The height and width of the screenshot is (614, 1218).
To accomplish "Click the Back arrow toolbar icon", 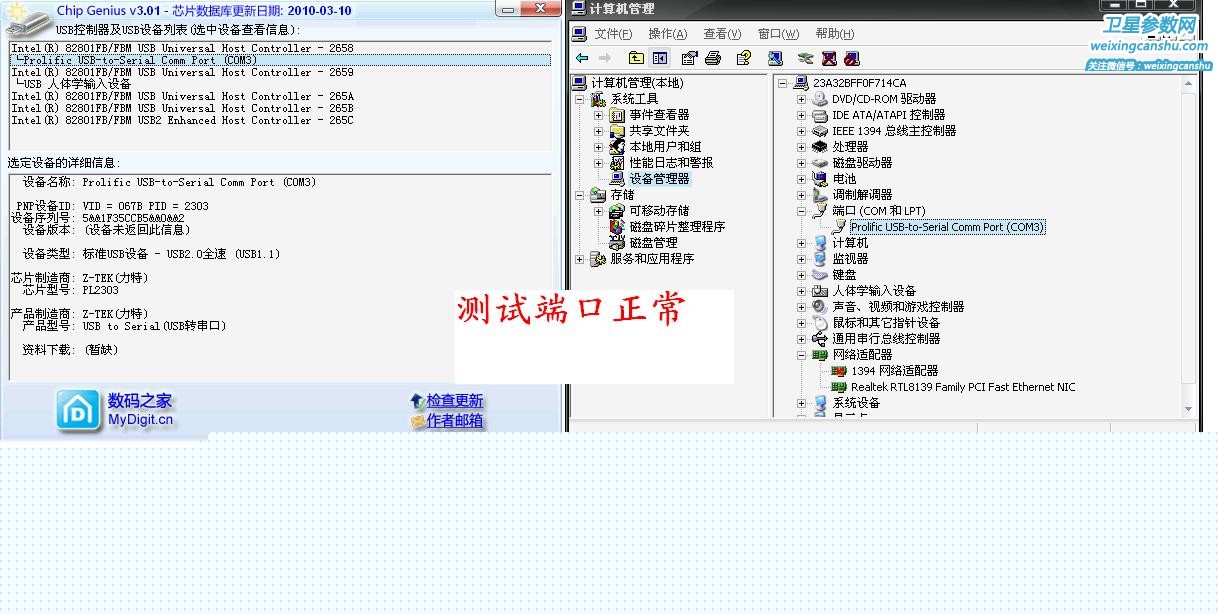I will [582, 59].
